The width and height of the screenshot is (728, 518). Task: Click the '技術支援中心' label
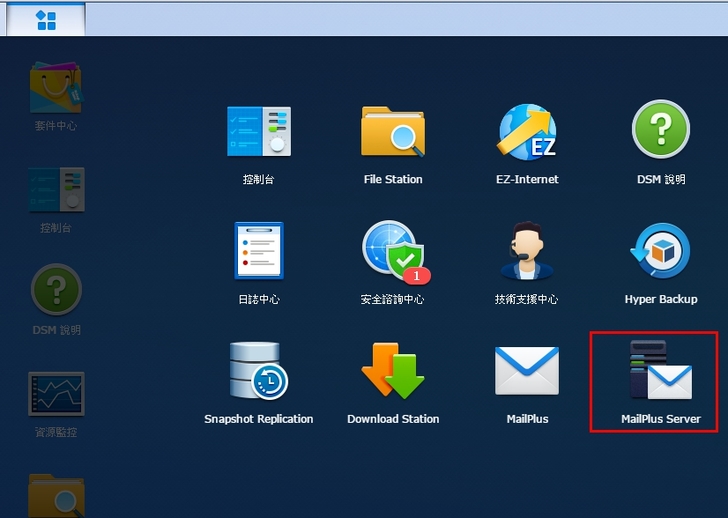(x=526, y=299)
